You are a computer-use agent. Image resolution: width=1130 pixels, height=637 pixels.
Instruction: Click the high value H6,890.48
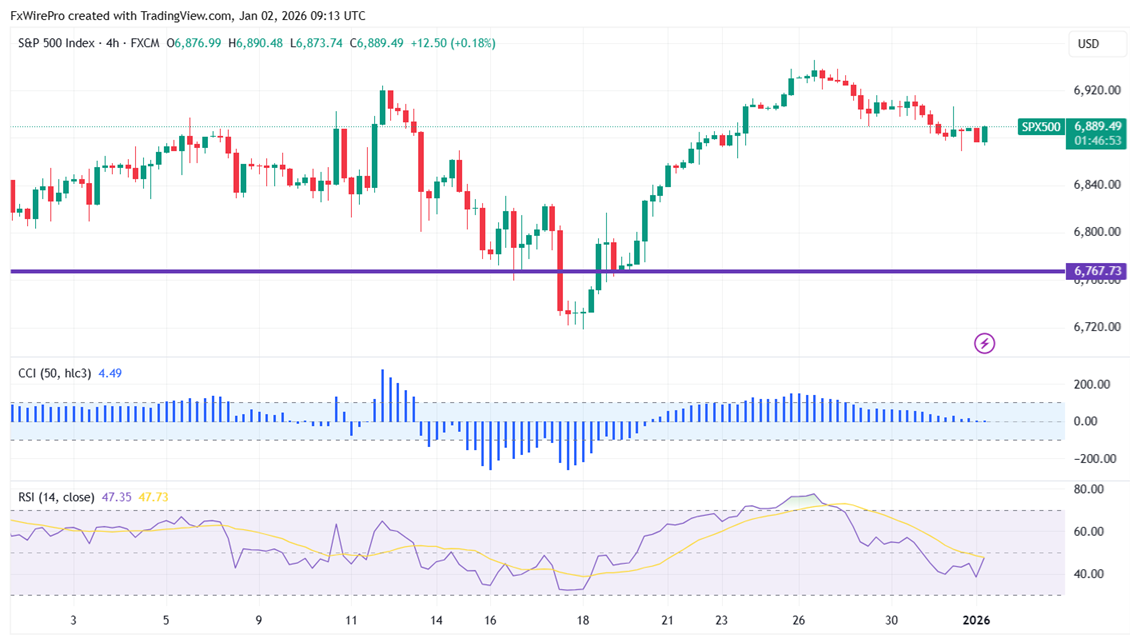pos(255,43)
